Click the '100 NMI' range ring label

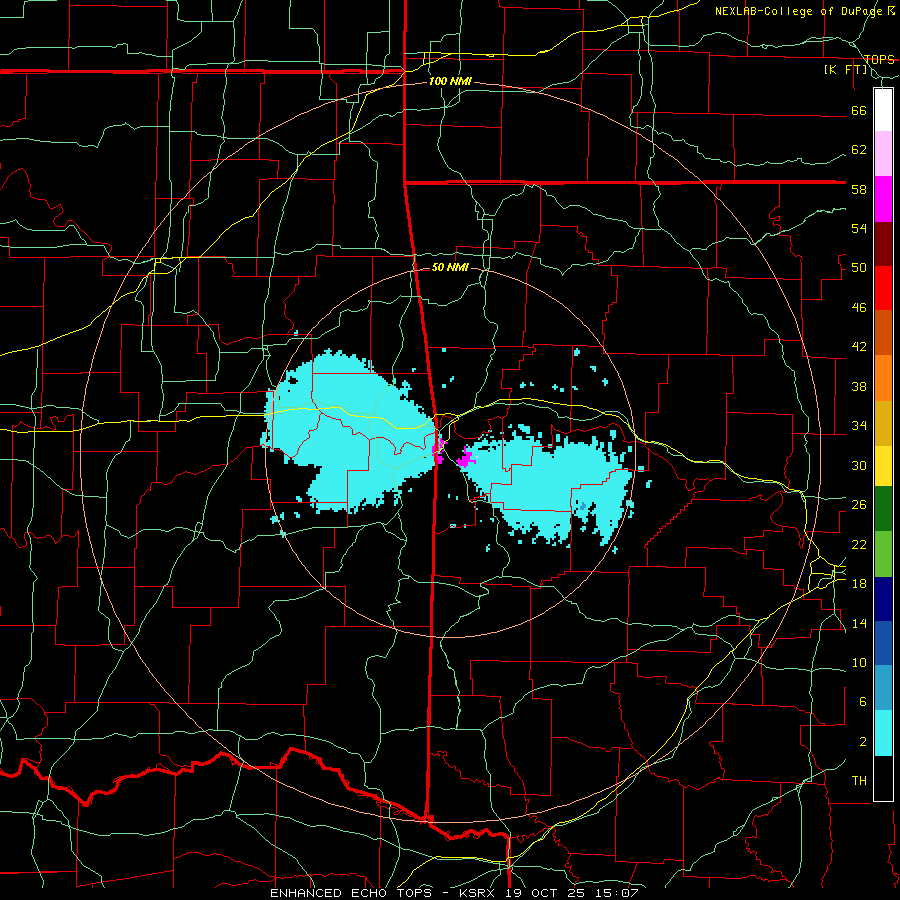click(450, 81)
